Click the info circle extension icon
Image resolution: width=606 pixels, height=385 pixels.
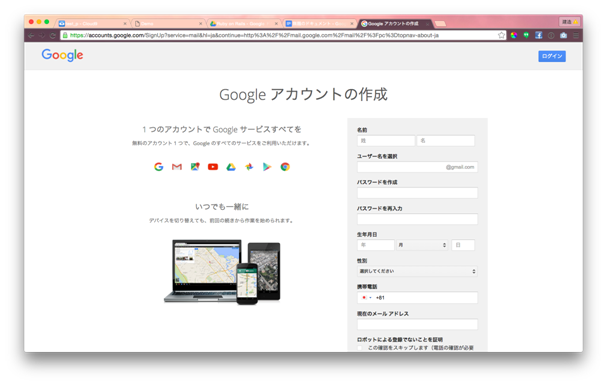tap(551, 35)
